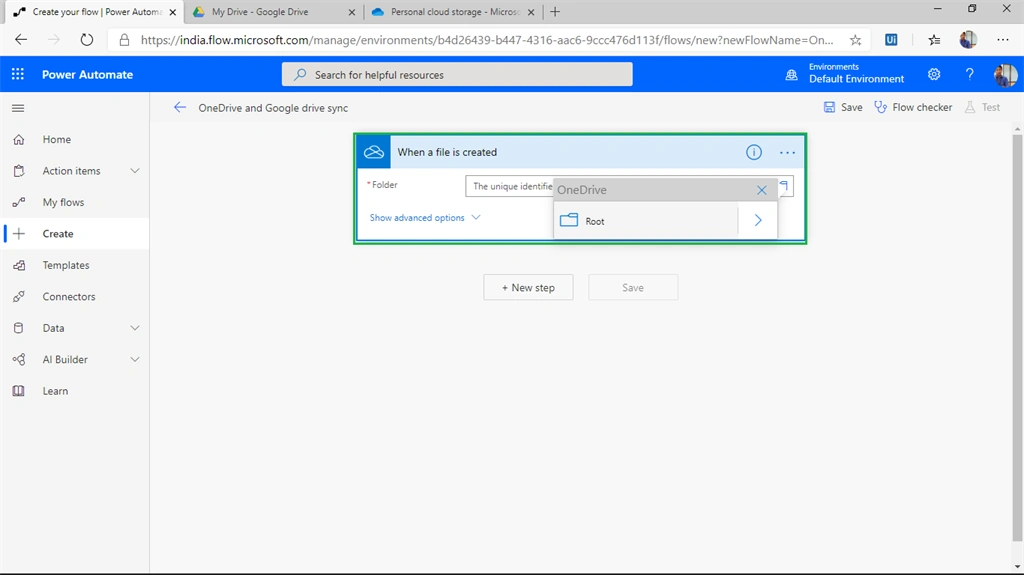
Task: Open browser settings and more menu
Action: pos(1002,40)
